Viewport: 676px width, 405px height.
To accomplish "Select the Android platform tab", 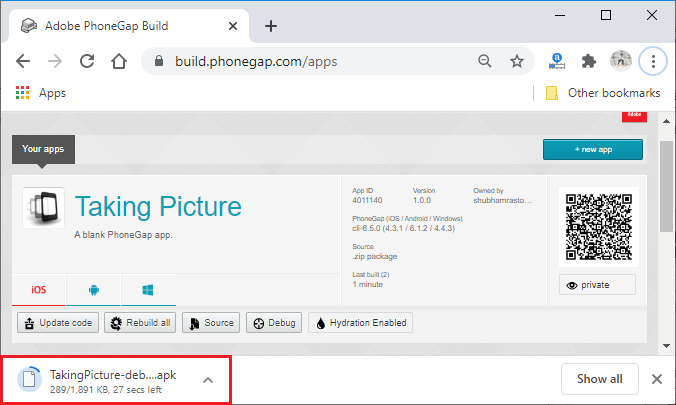I will (x=94, y=290).
